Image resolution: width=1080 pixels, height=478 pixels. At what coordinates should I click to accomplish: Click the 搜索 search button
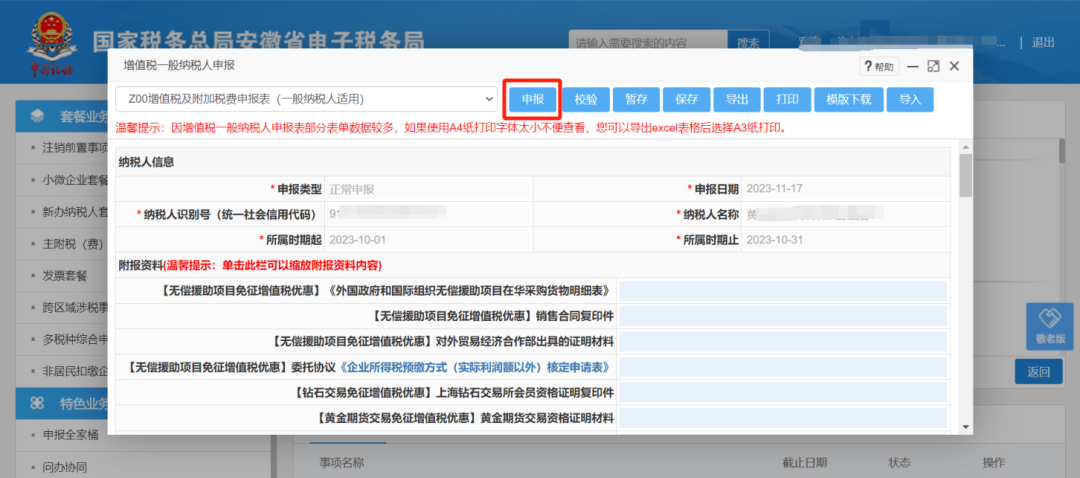coord(747,43)
